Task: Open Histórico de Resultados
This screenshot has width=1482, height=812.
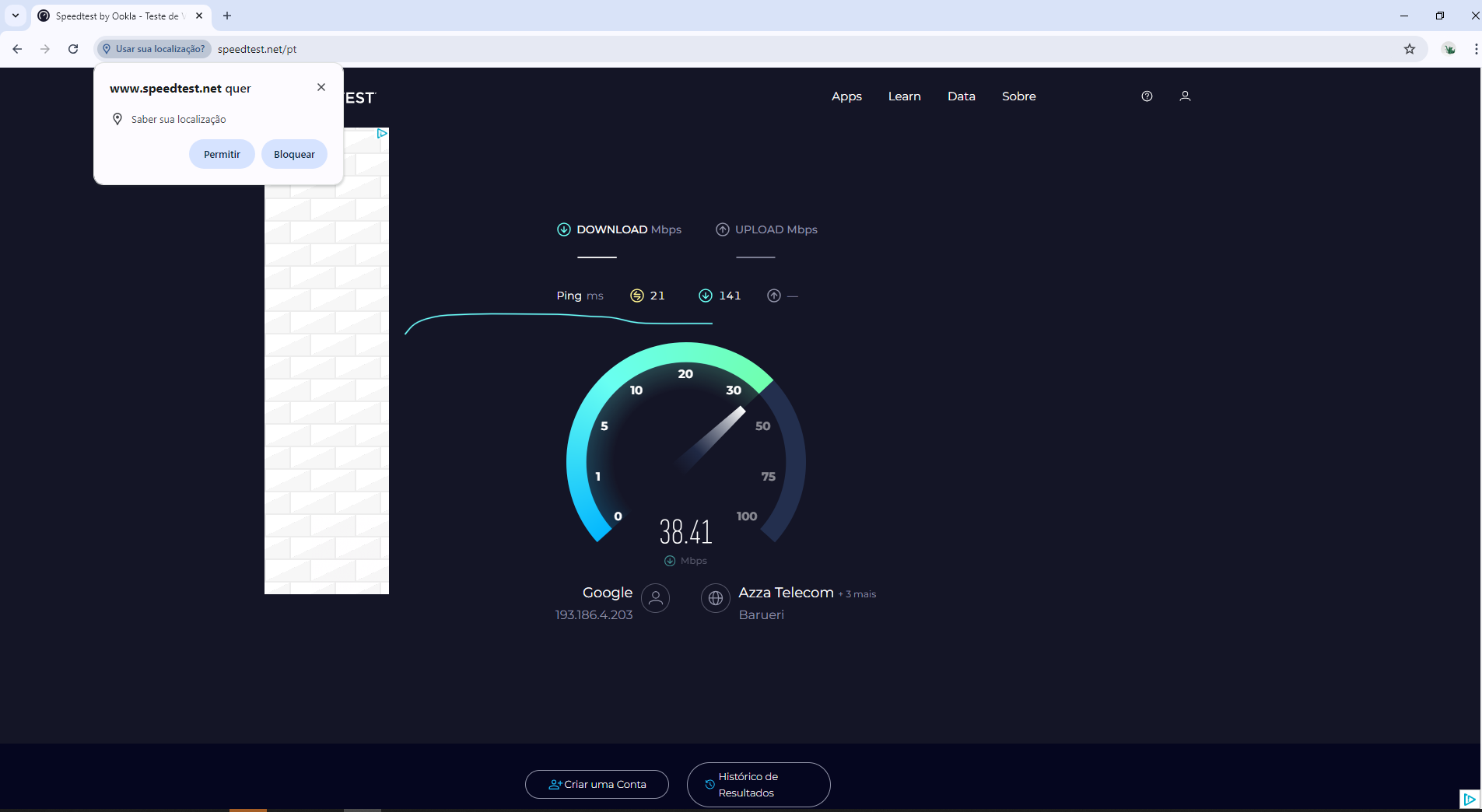Action: coord(759,785)
